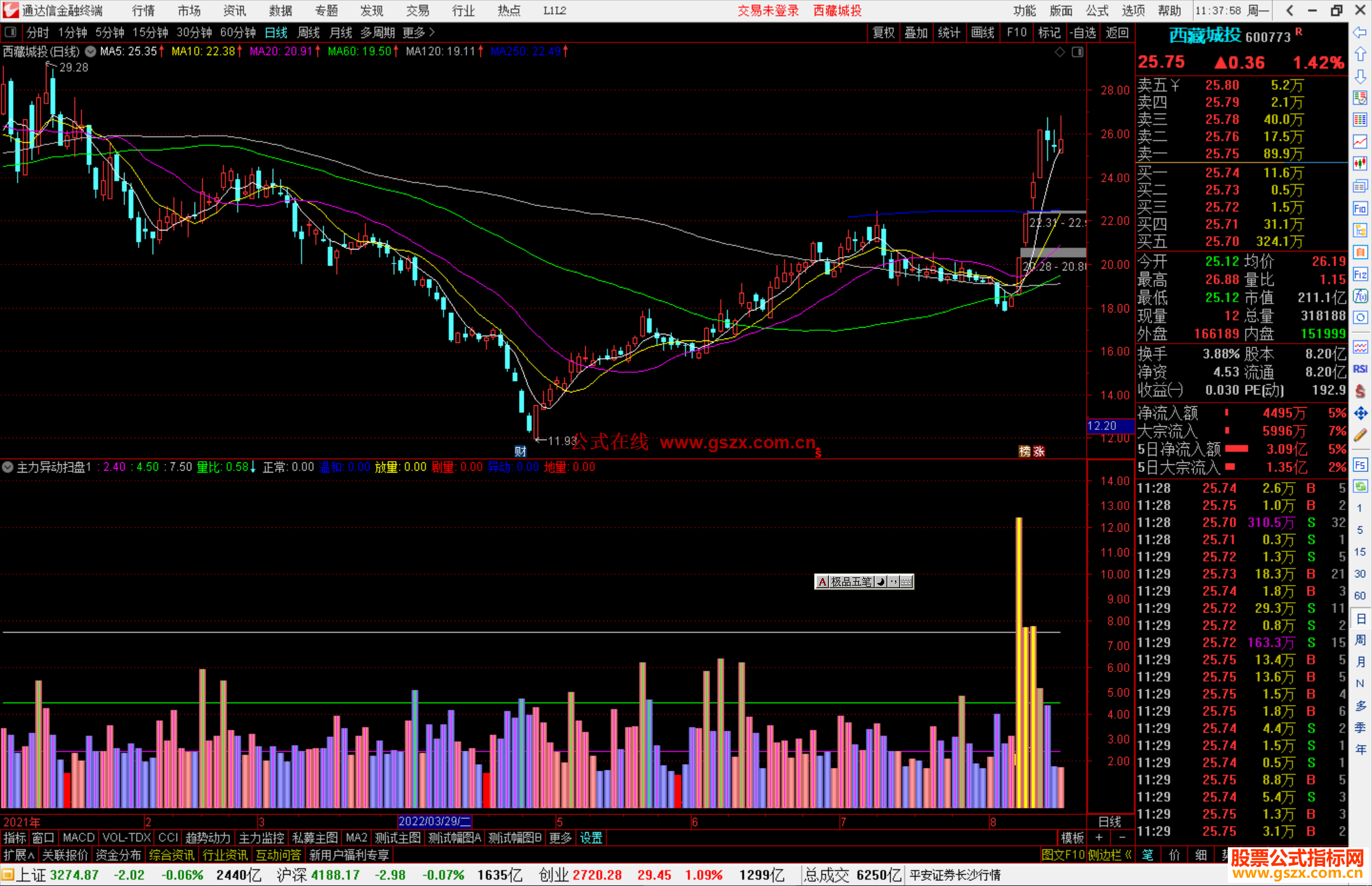Click the up arrow icon in right sidebar

tap(1360, 55)
